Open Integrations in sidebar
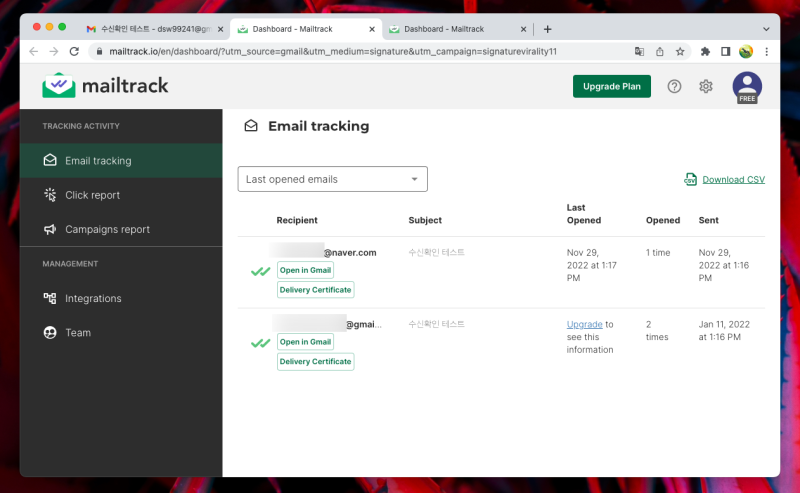The width and height of the screenshot is (800, 493). 121,298
